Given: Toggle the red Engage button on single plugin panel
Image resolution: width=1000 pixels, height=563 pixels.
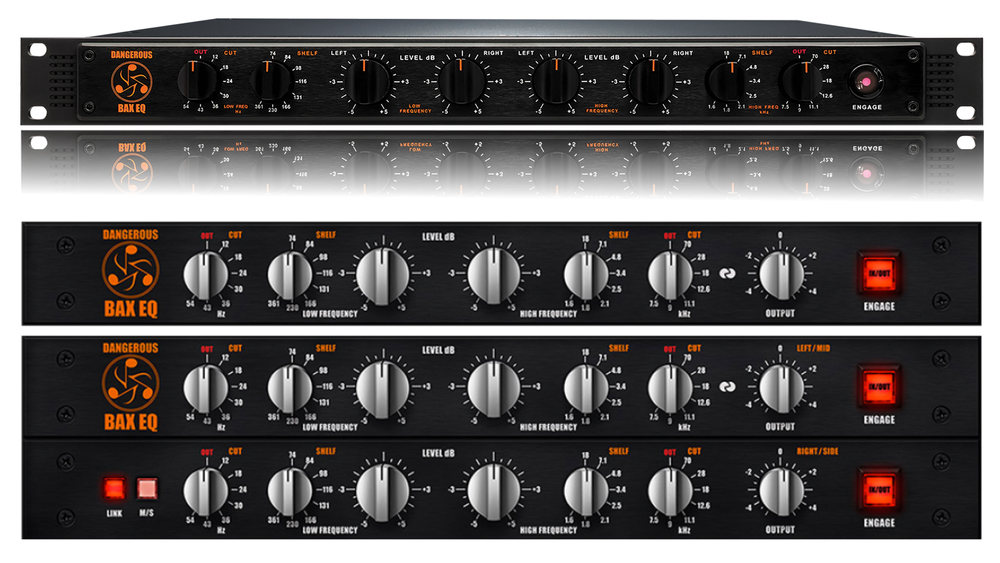Looking at the screenshot, I should click(879, 273).
